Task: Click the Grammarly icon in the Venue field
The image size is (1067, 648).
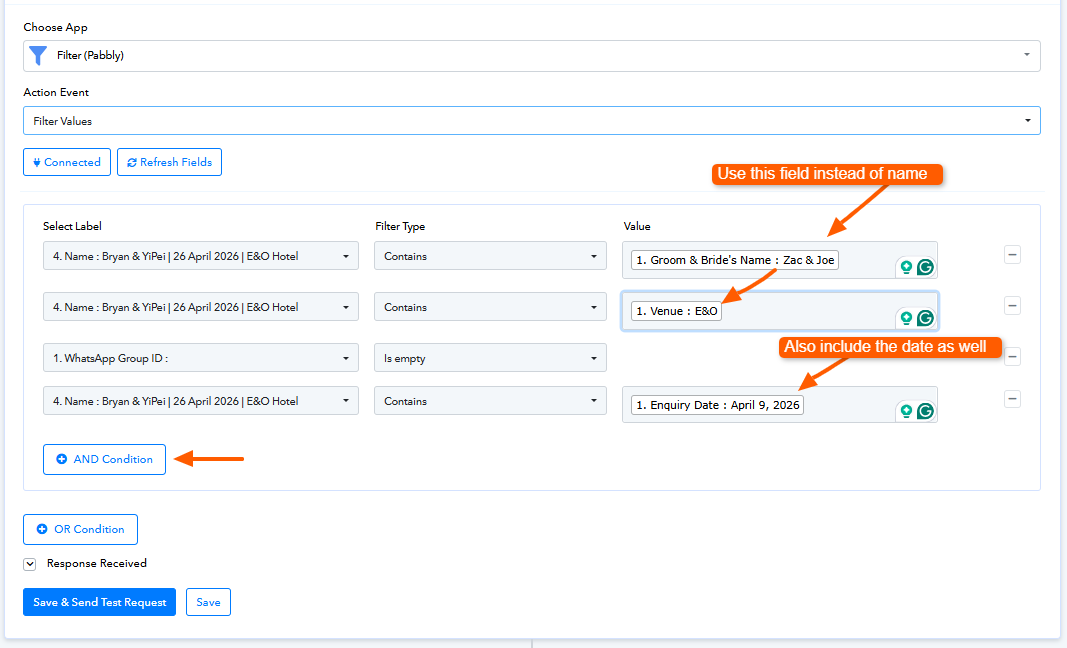Action: click(x=925, y=318)
